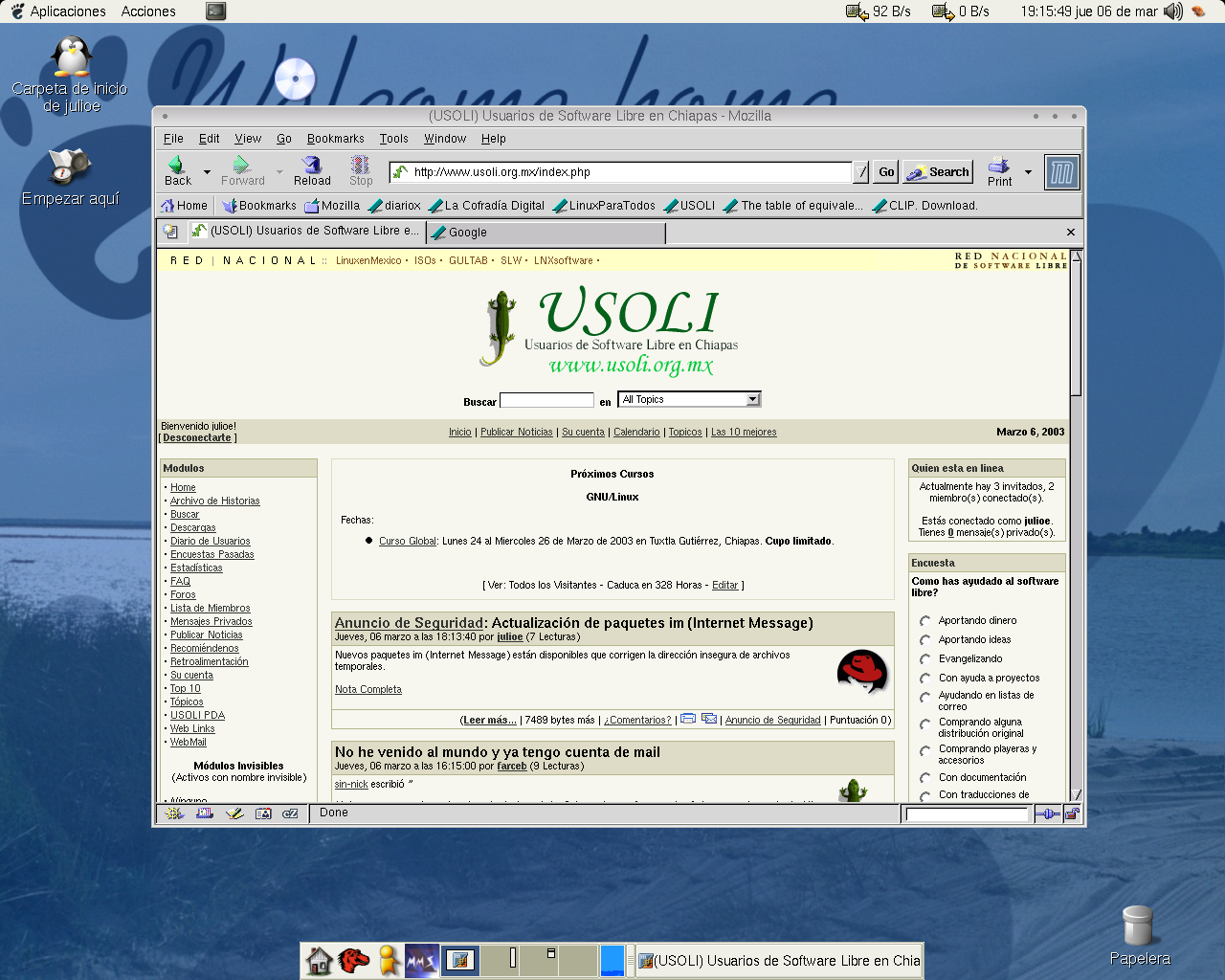Select the 'Con traducciones de' poll option

(925, 795)
